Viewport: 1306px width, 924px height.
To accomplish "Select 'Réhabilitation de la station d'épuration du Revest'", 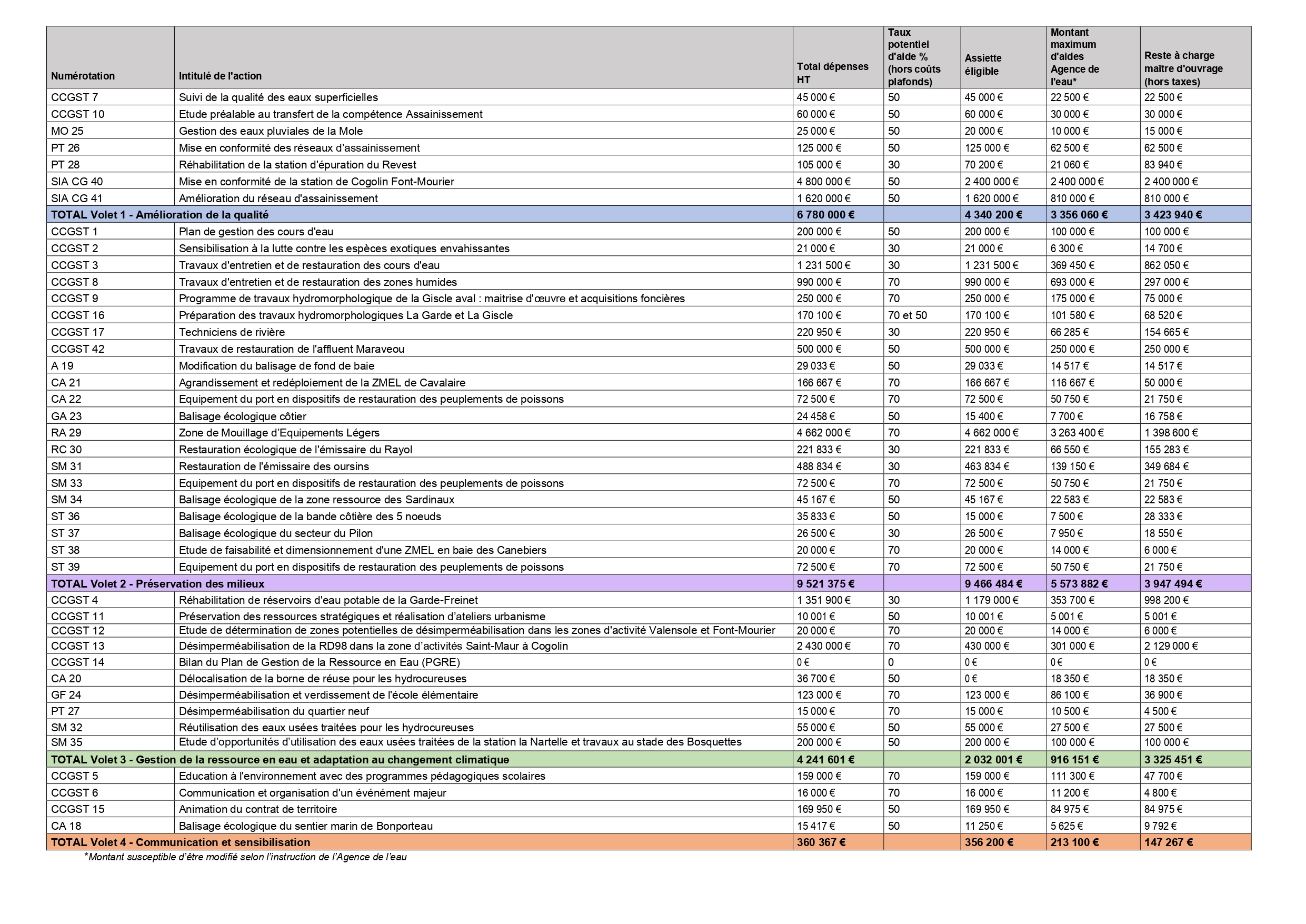I will tap(297, 164).
